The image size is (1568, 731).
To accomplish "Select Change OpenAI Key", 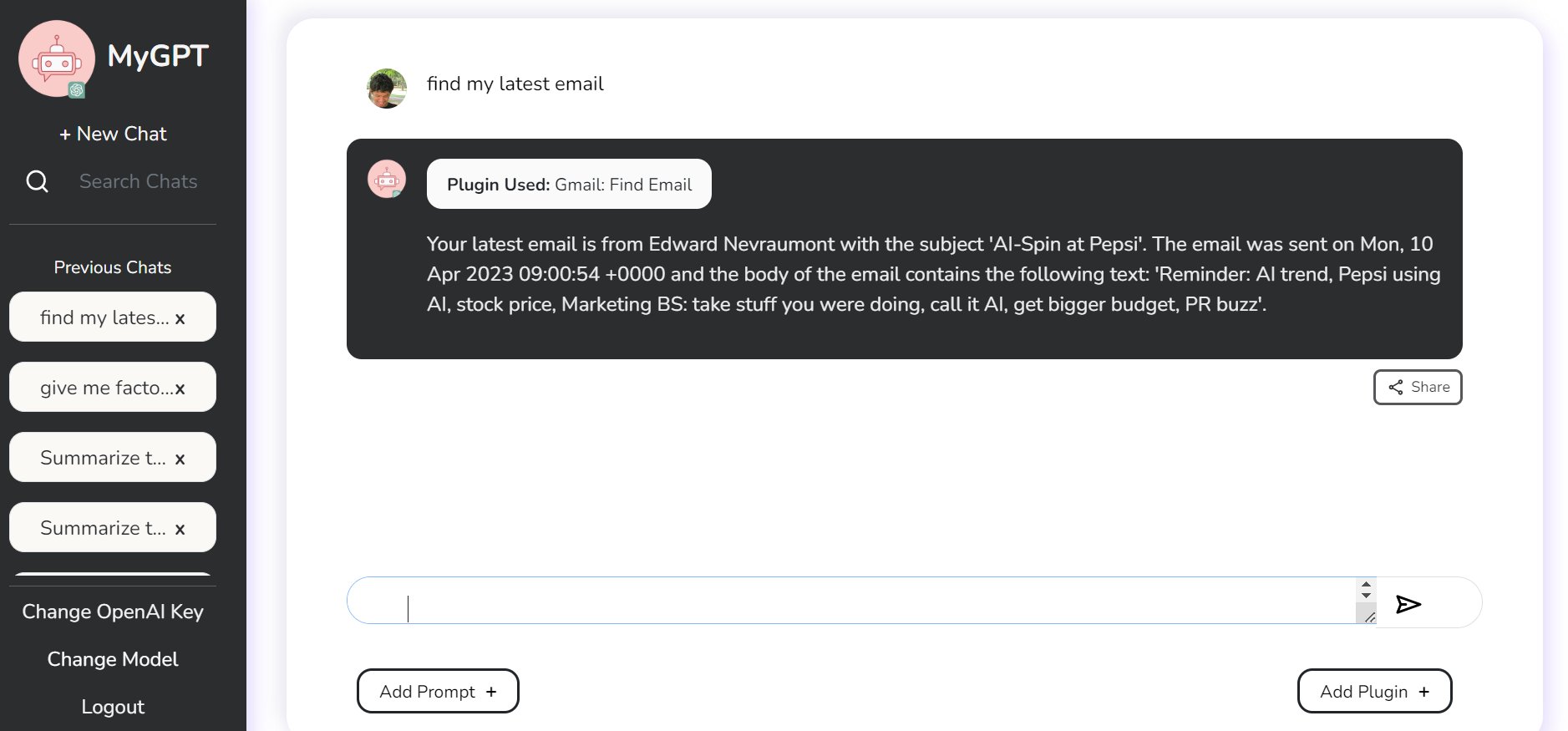I will pyautogui.click(x=113, y=612).
